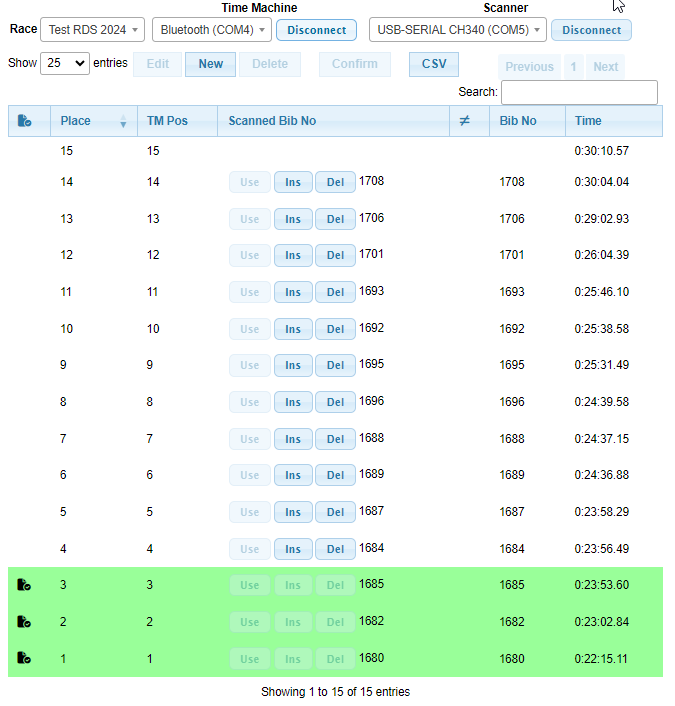675x706 pixels.
Task: Disconnect the Scanner
Action: click(591, 30)
